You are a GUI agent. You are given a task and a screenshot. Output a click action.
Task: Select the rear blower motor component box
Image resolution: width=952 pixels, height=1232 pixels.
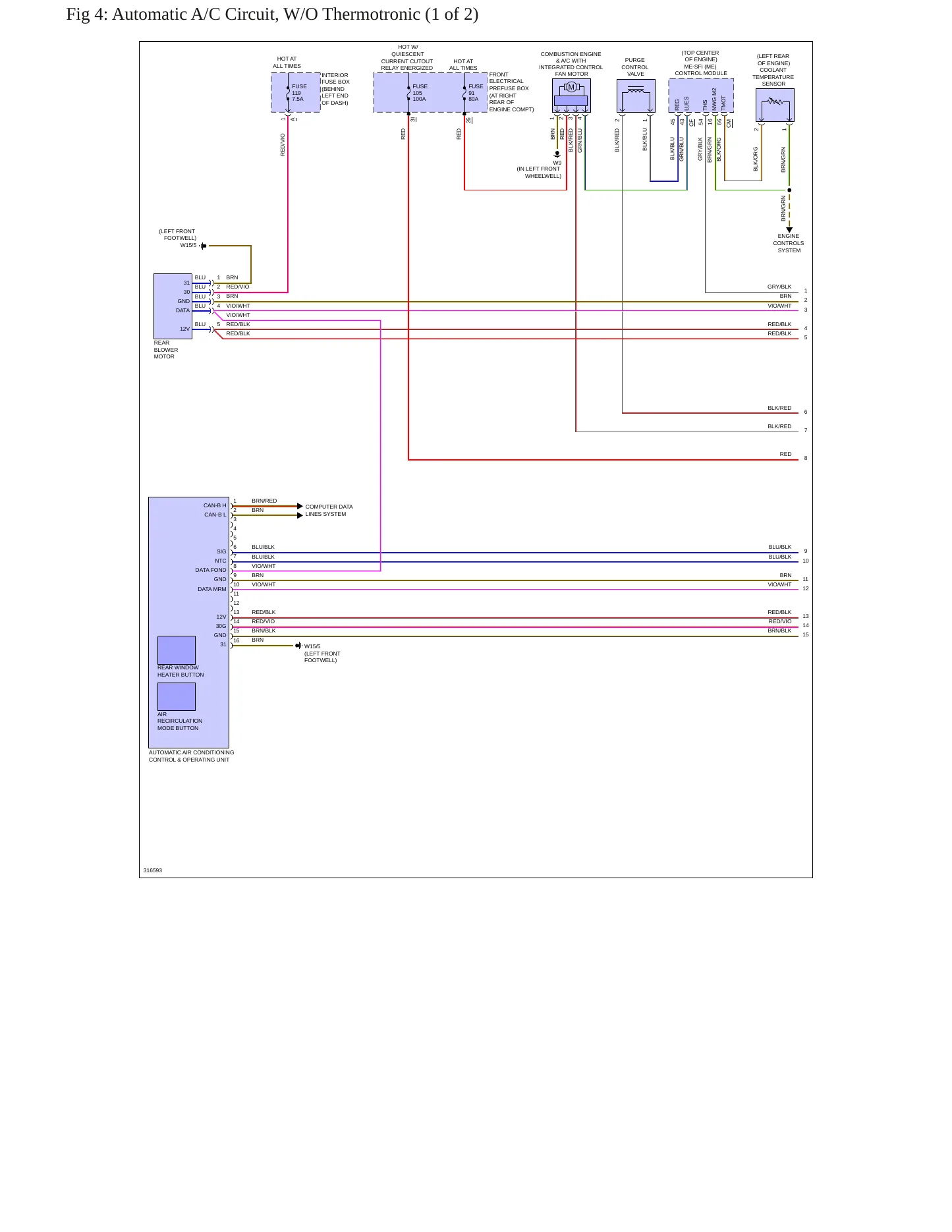pos(173,306)
